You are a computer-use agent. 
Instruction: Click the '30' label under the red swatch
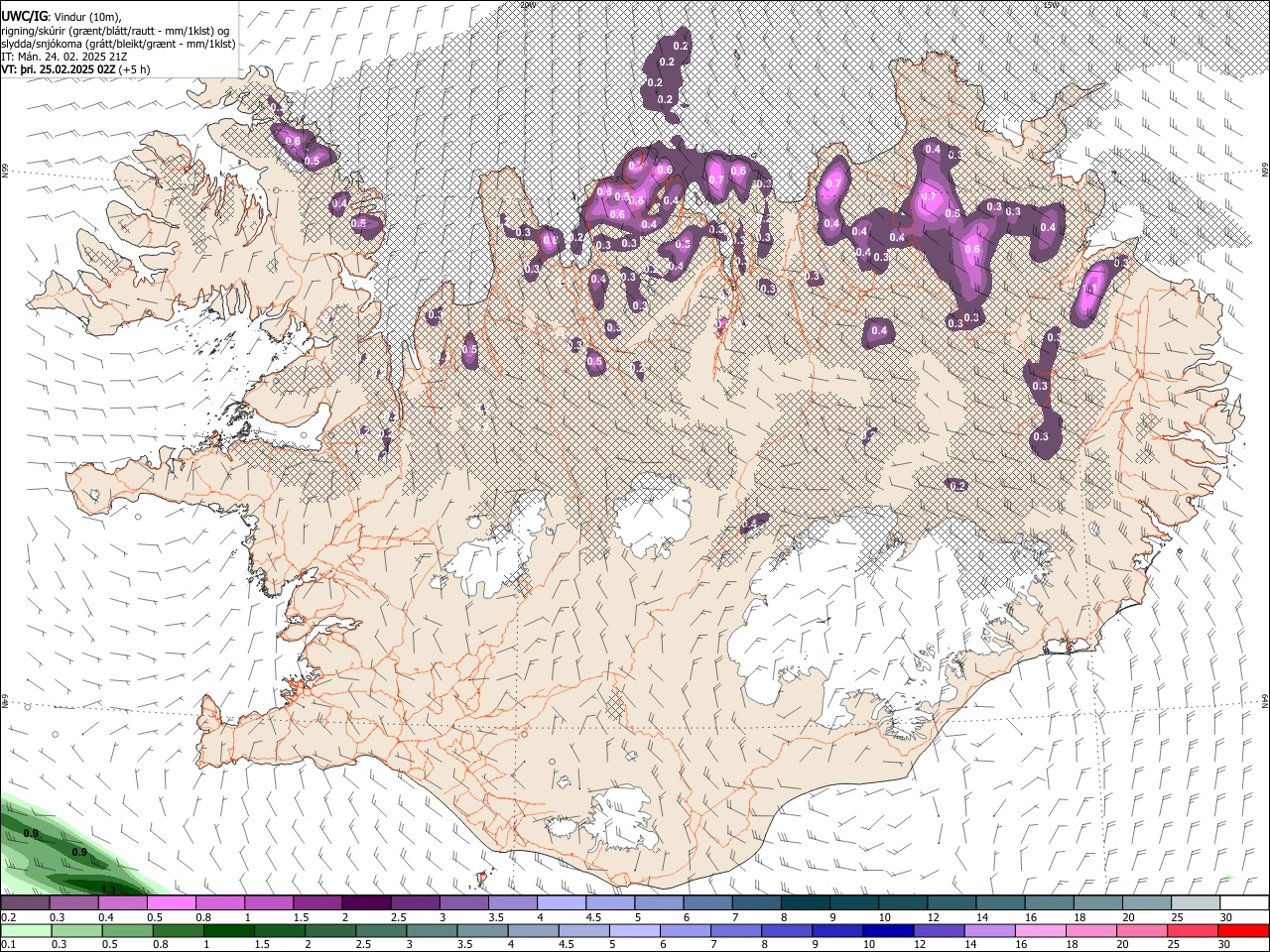tap(1223, 945)
